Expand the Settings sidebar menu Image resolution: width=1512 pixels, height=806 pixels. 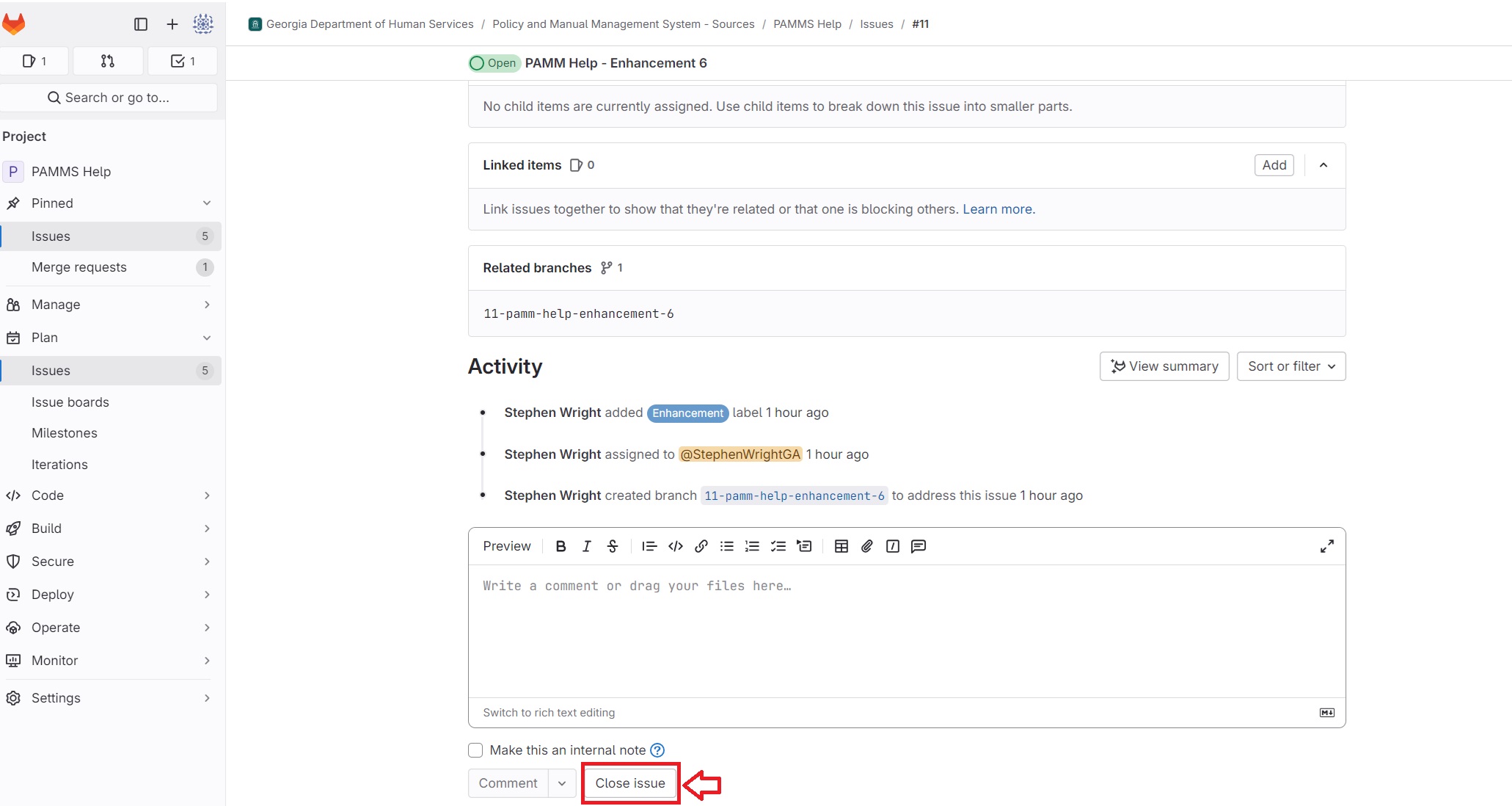point(110,698)
